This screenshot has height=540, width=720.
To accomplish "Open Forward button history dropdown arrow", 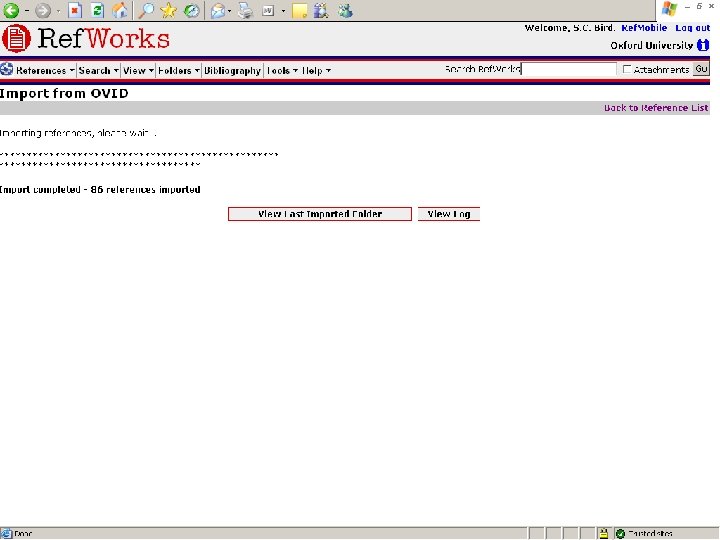I will pyautogui.click(x=58, y=11).
